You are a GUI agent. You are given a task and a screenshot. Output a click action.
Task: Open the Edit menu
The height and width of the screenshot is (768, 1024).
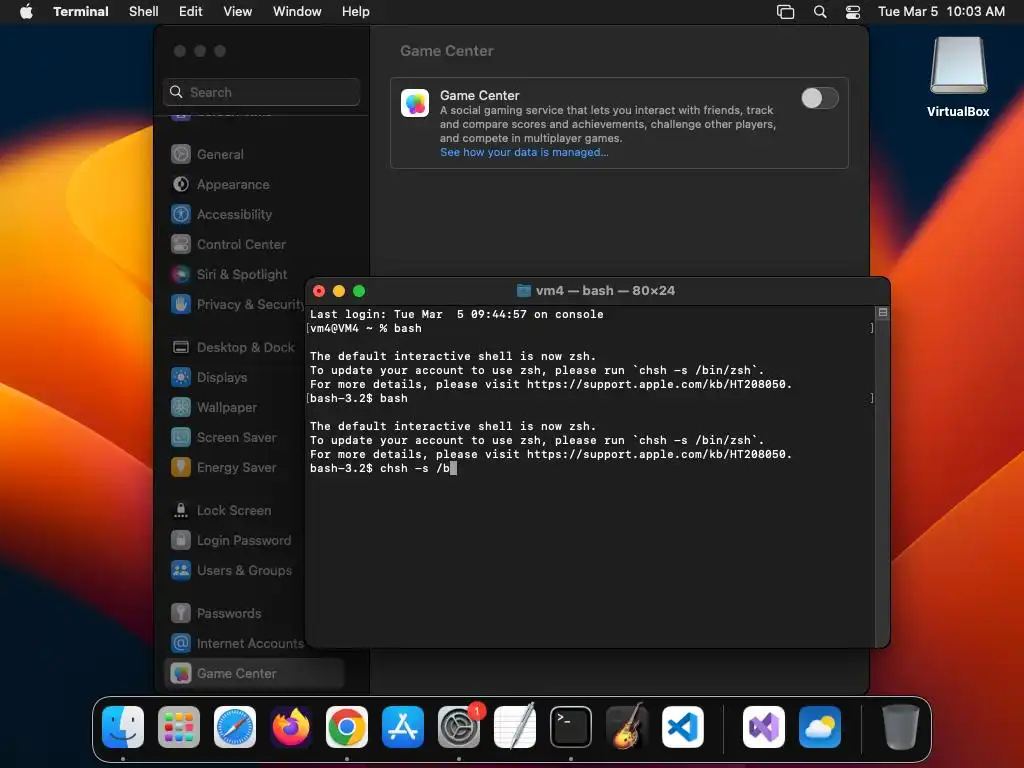[x=191, y=11]
